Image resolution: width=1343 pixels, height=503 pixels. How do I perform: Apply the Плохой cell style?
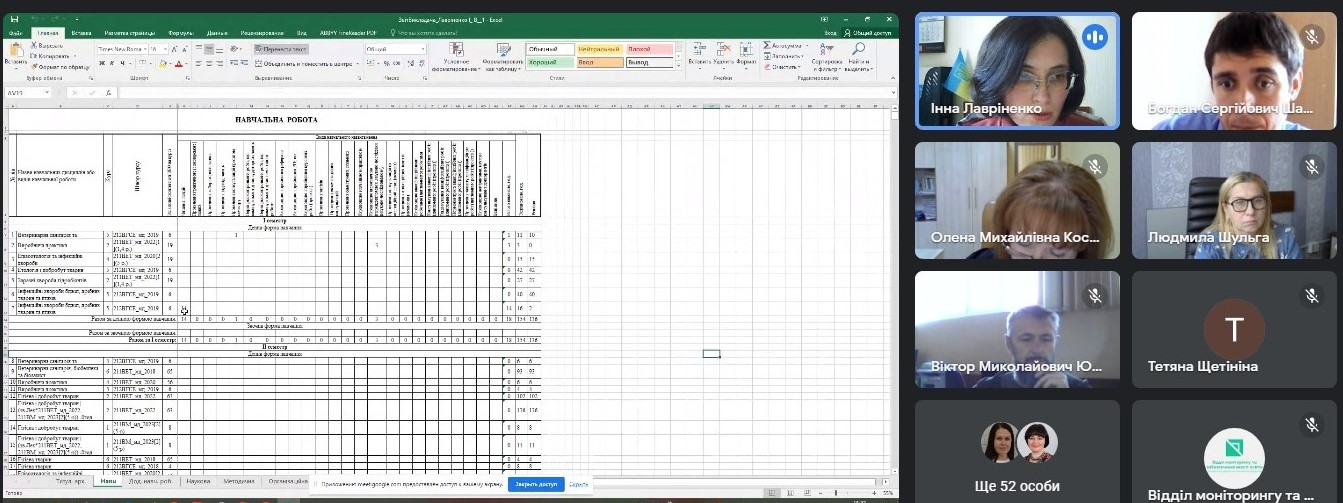tap(649, 49)
